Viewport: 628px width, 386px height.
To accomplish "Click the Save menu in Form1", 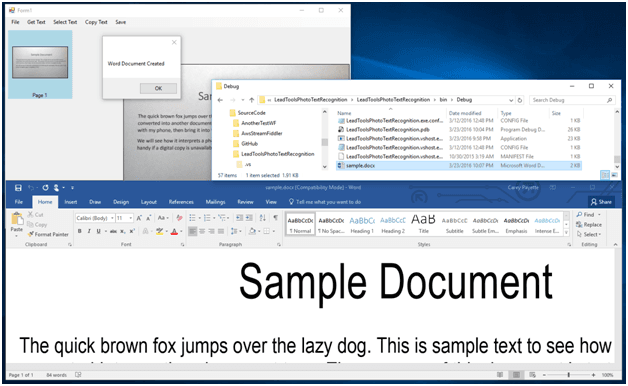I will [121, 22].
